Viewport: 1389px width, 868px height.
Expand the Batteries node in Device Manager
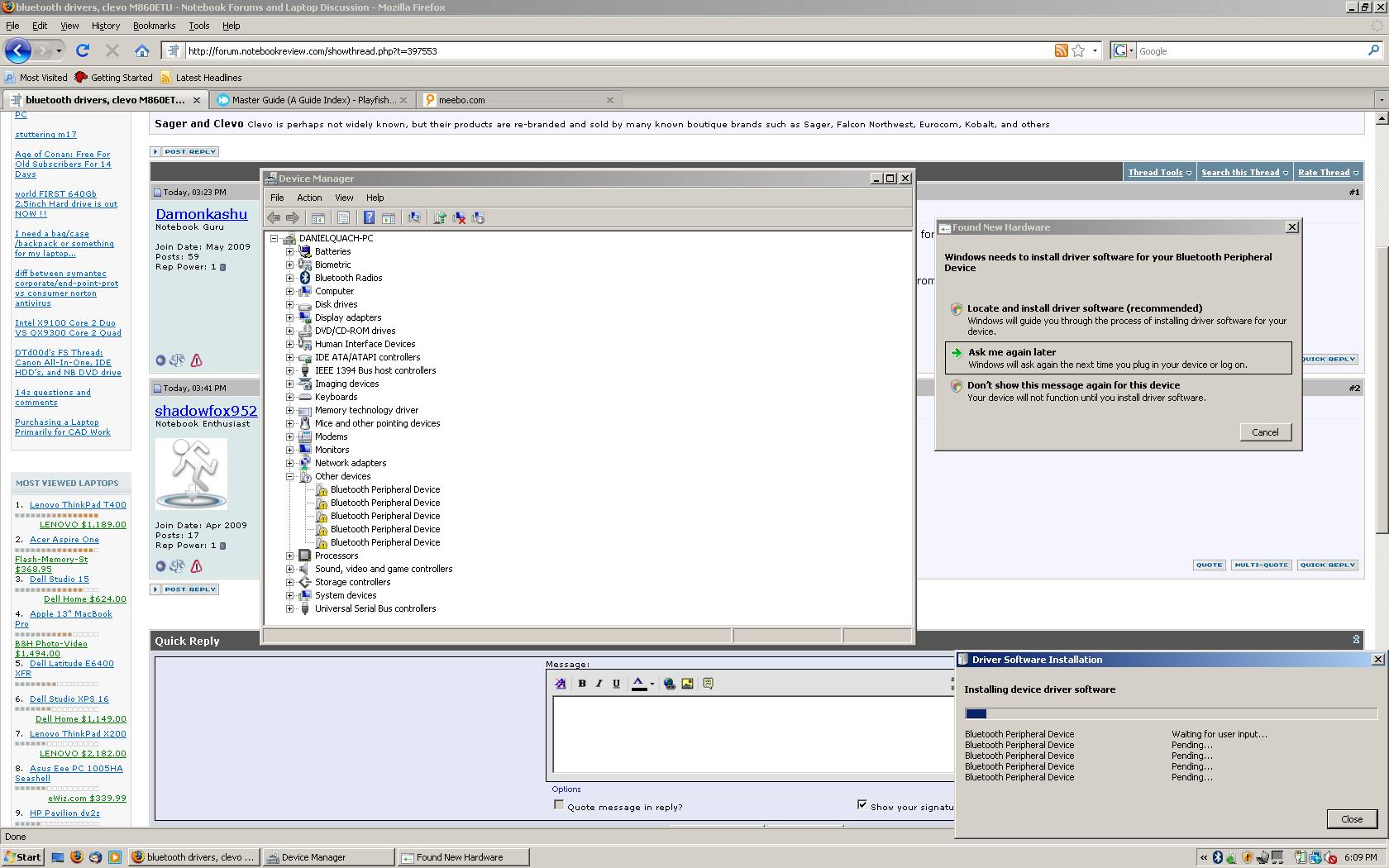pyautogui.click(x=289, y=251)
